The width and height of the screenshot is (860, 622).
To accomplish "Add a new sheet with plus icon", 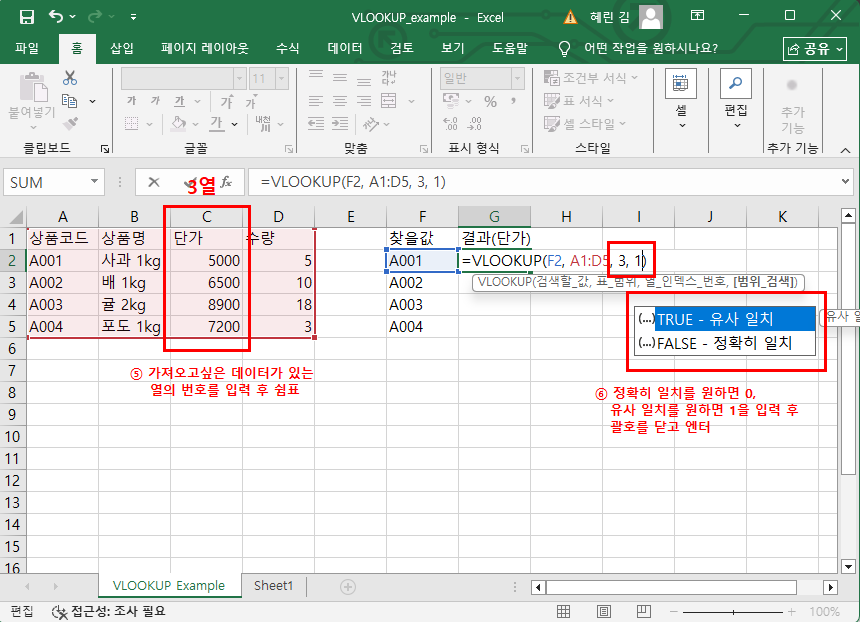I will click(348, 586).
